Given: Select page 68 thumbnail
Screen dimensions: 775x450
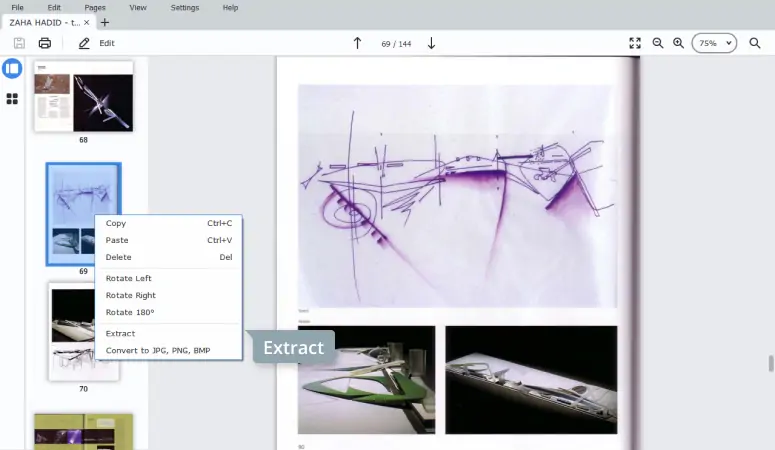Looking at the screenshot, I should pyautogui.click(x=84, y=96).
